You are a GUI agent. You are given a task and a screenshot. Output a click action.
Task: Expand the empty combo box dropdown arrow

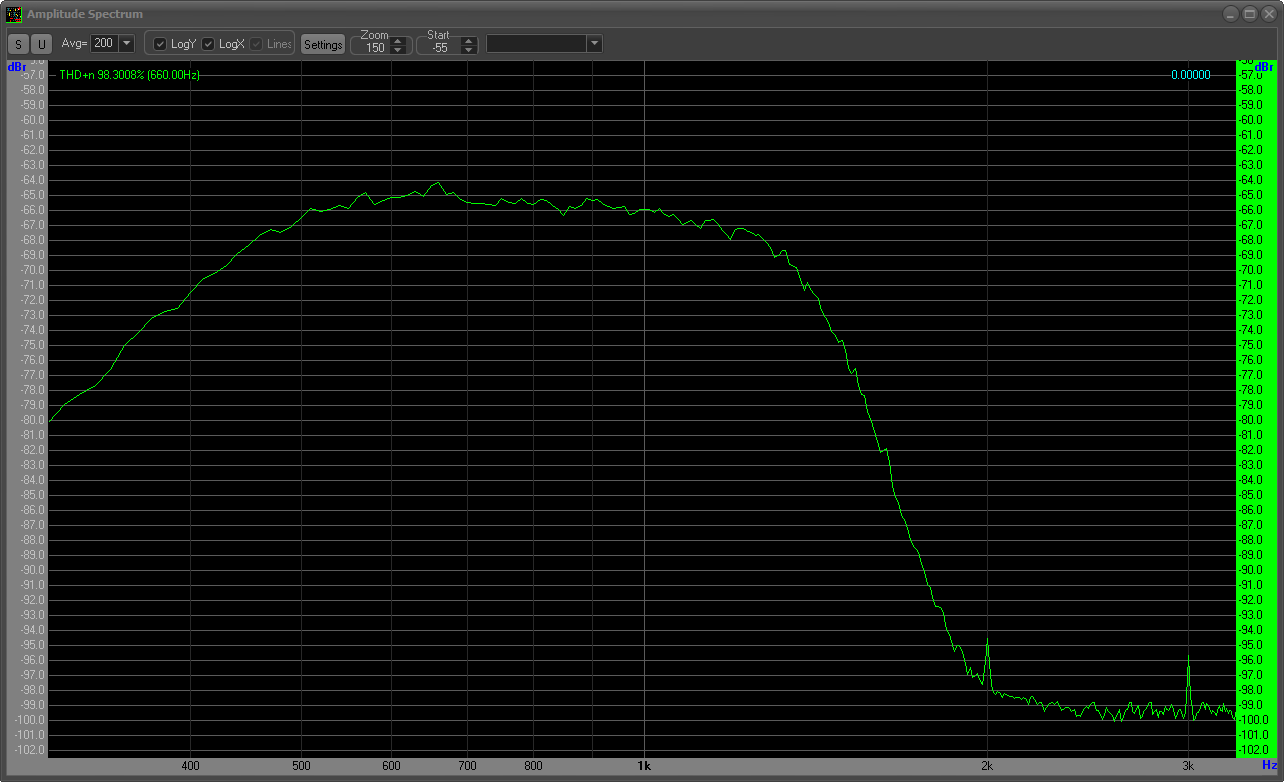(594, 44)
